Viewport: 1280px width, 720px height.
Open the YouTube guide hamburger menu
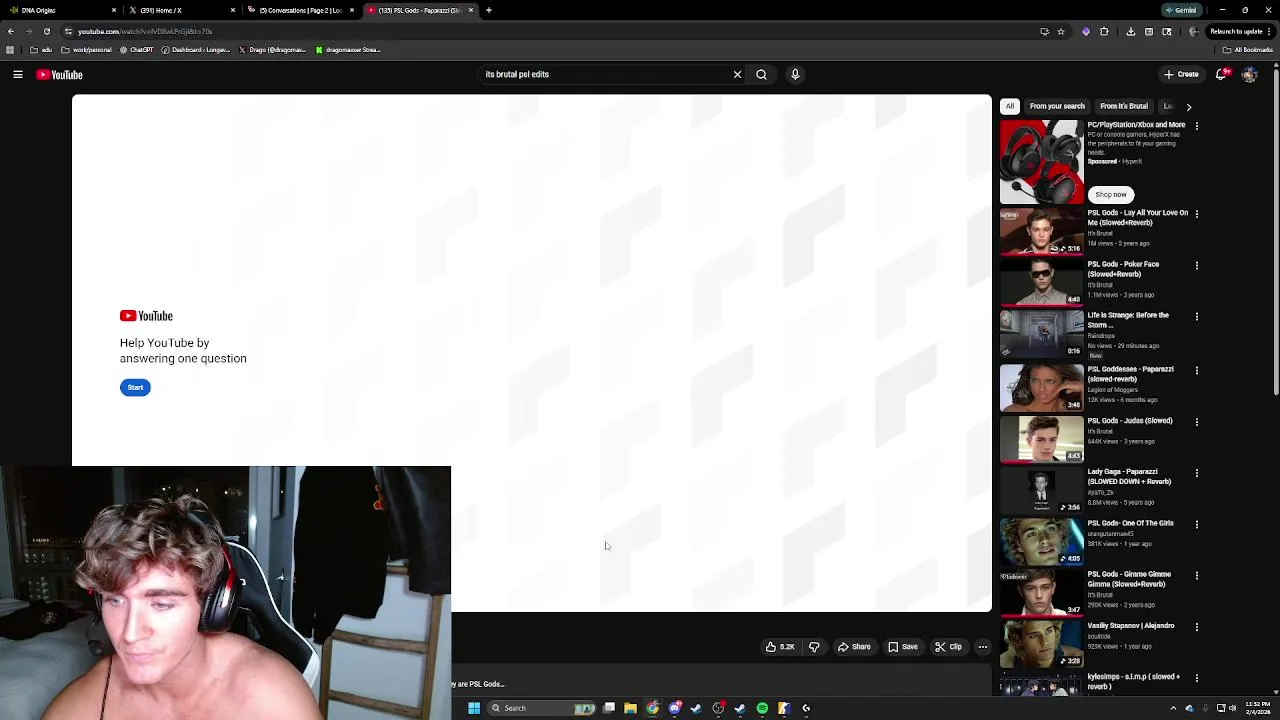click(18, 74)
